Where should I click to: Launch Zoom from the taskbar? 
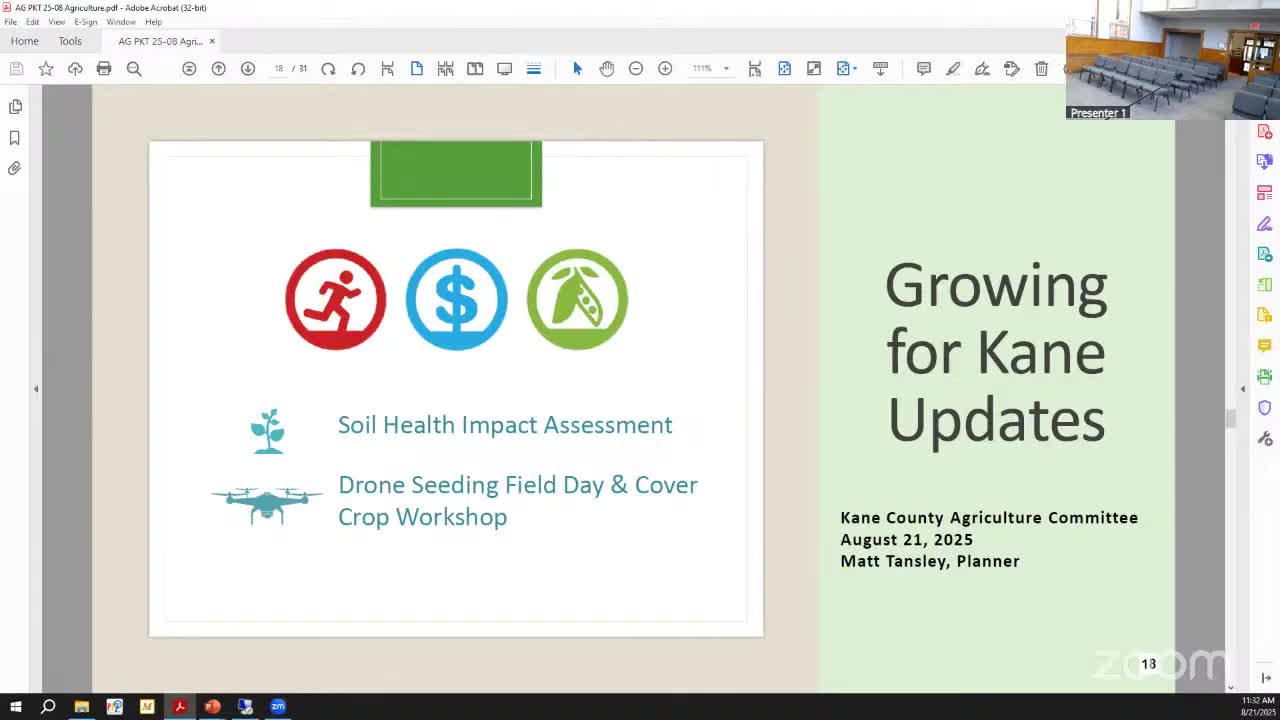278,707
